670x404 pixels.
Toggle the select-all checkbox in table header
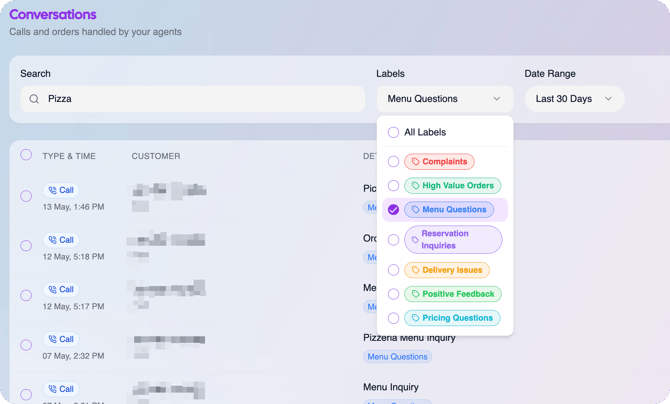[x=26, y=155]
